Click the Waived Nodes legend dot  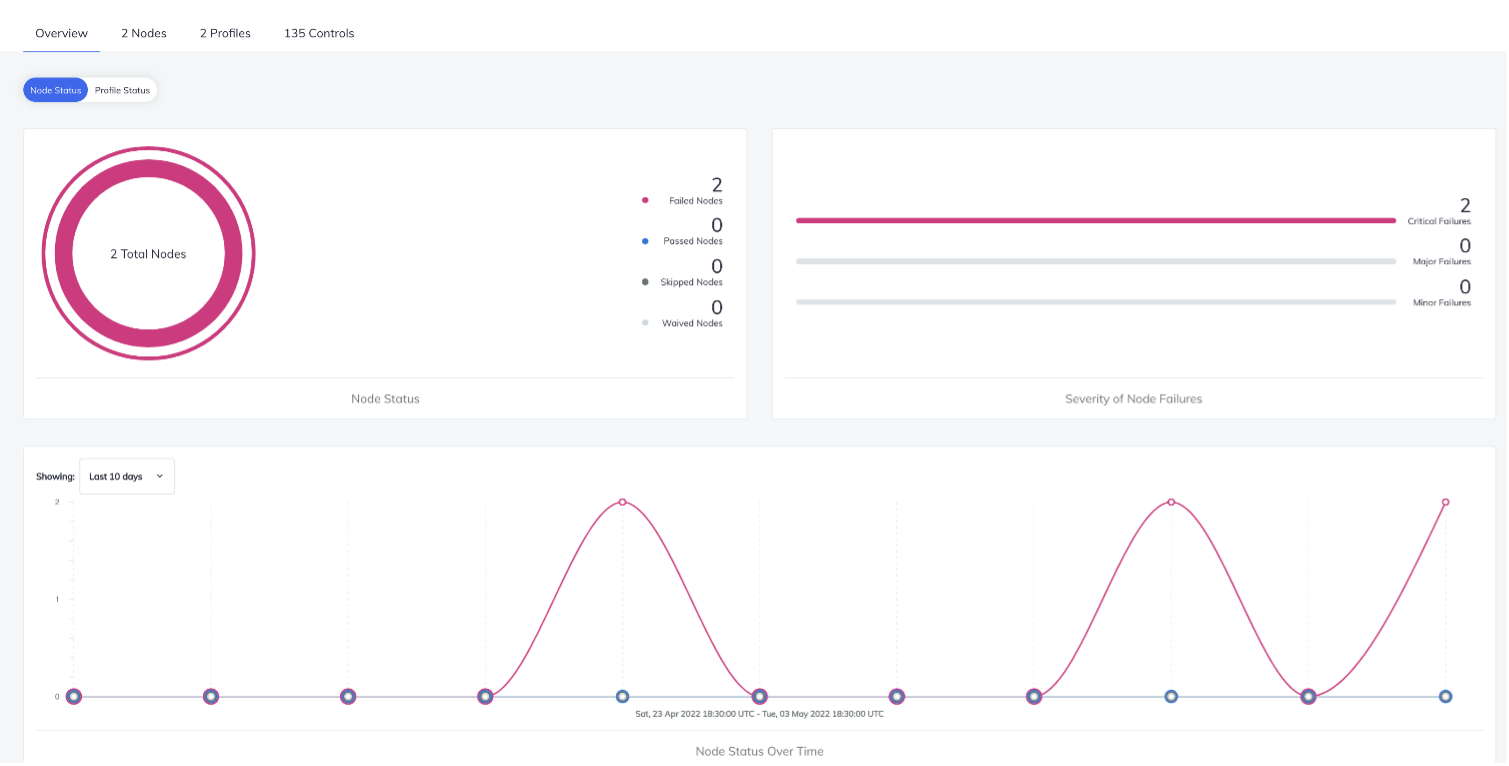(x=644, y=322)
